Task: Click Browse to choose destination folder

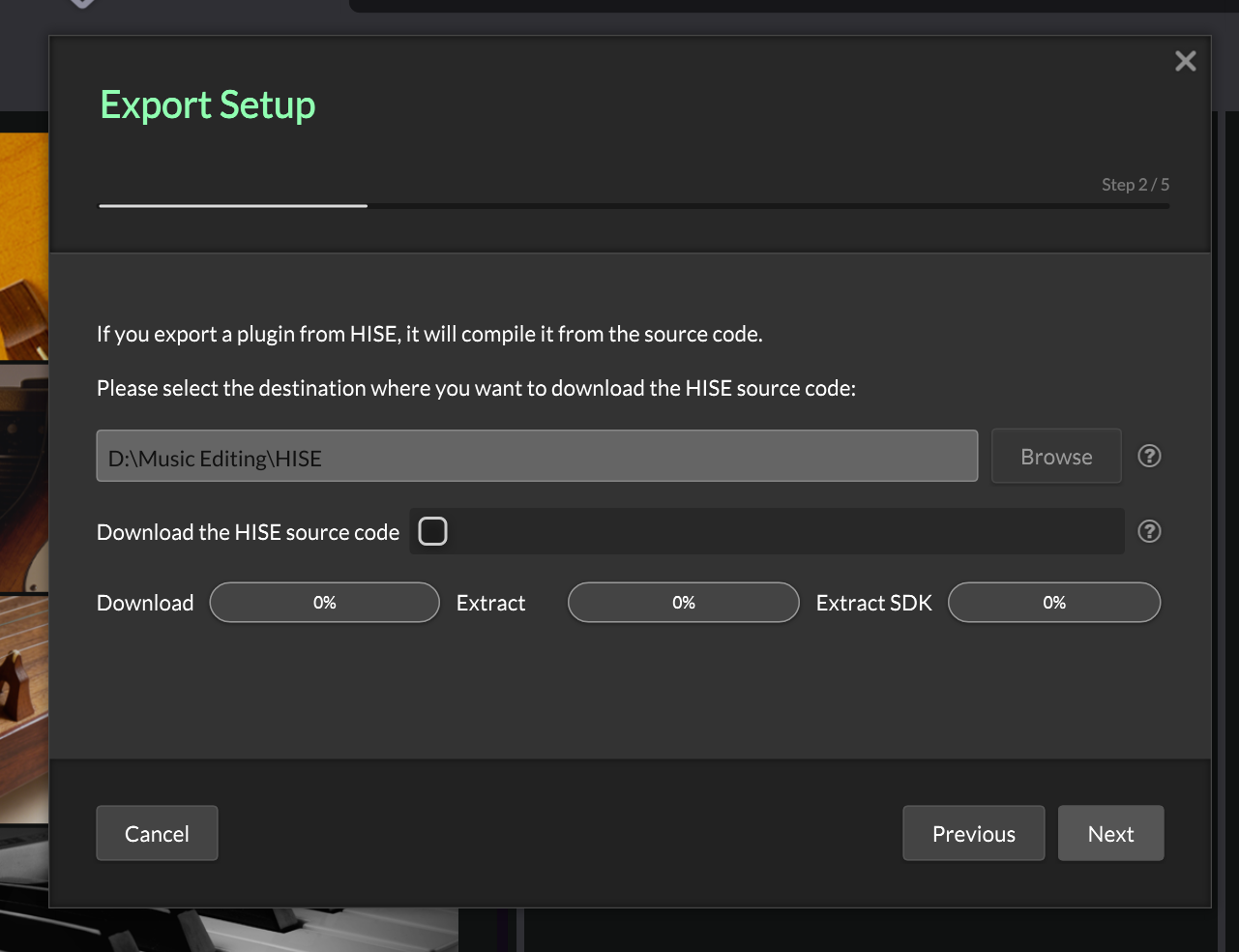Action: [1056, 456]
